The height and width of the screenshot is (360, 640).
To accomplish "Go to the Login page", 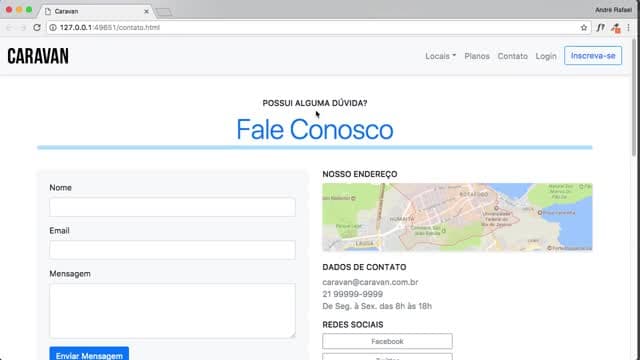I will [546, 56].
